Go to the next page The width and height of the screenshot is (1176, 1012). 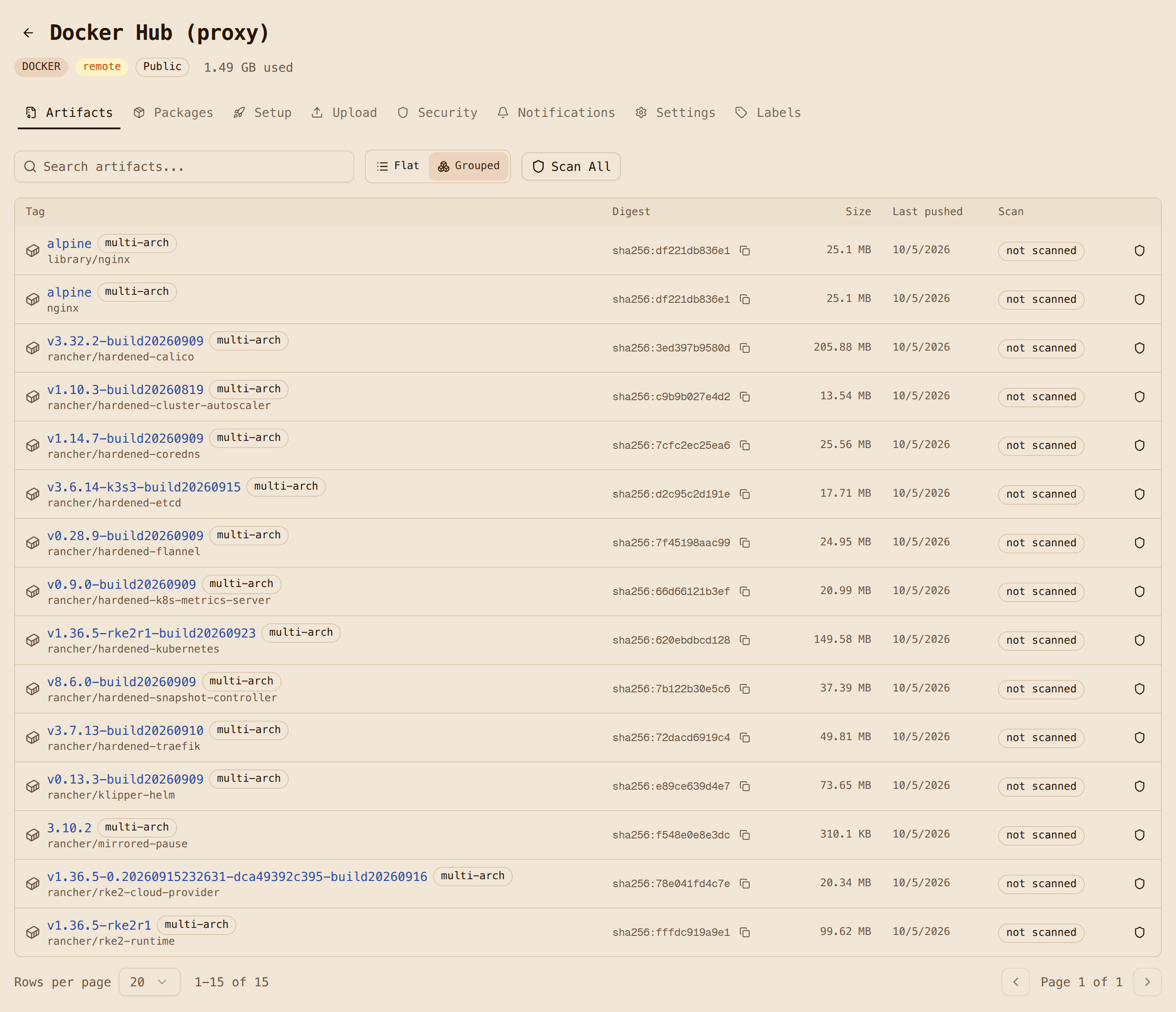point(1147,982)
